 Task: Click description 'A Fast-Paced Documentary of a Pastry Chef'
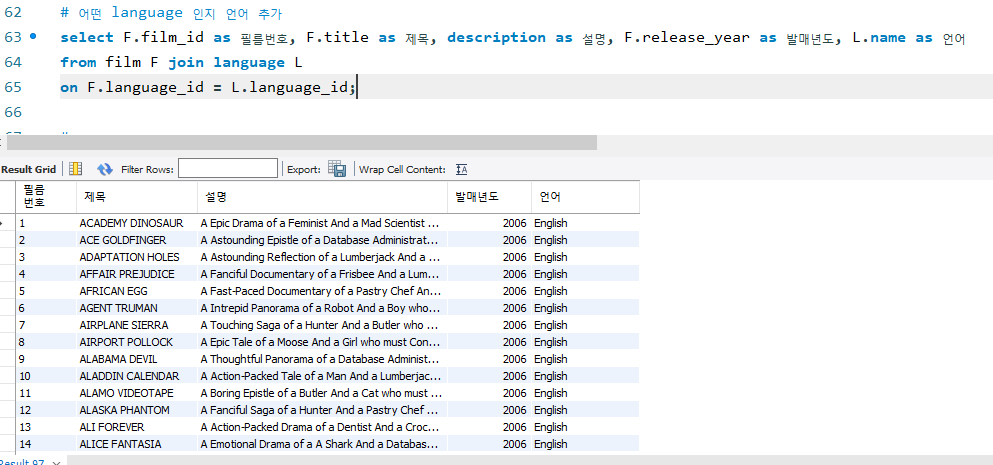[320, 291]
